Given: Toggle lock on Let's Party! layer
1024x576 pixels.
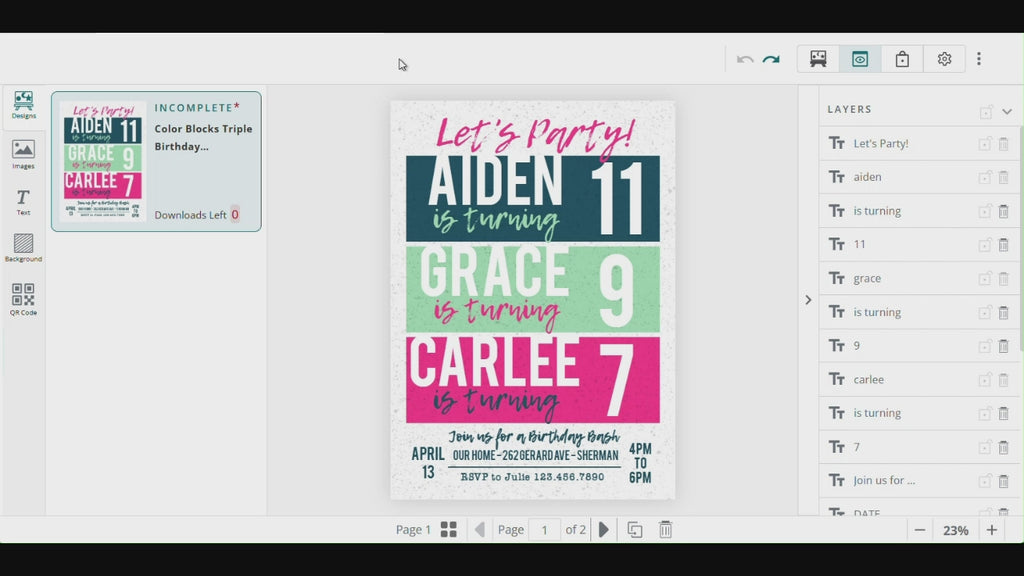Looking at the screenshot, I should [x=986, y=144].
